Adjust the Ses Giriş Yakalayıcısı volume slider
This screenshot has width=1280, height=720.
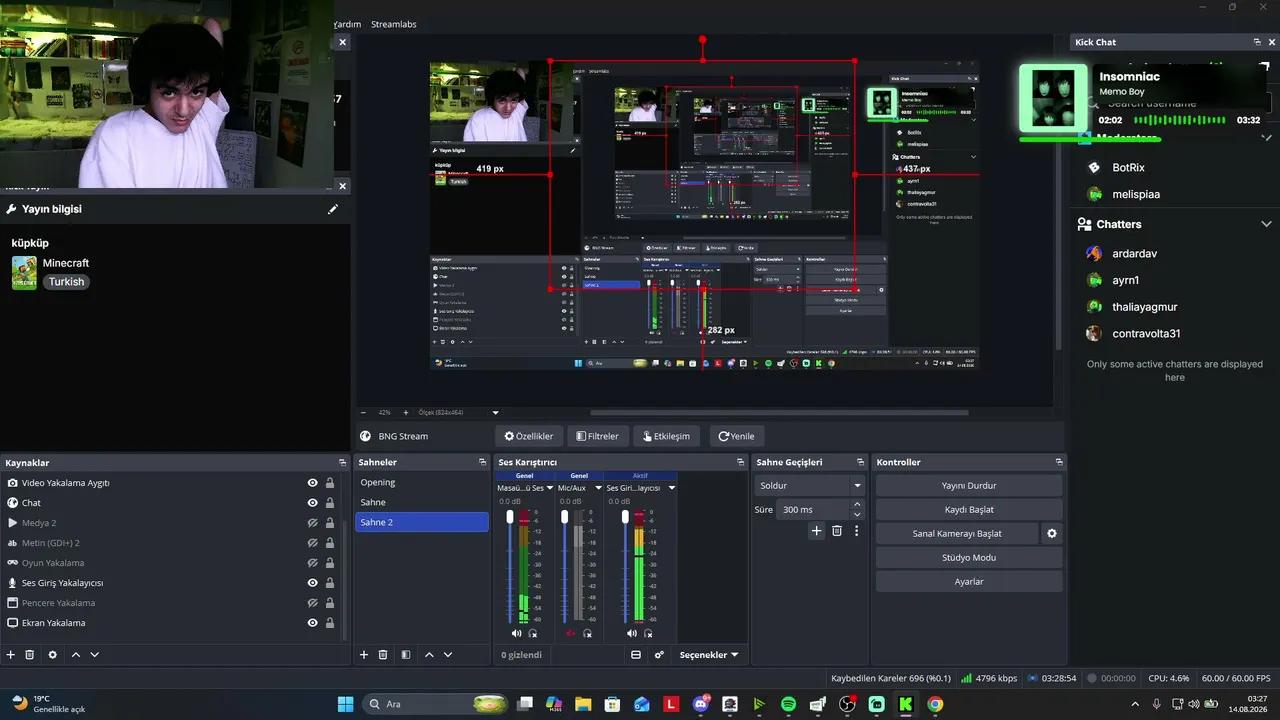pyautogui.click(x=626, y=517)
